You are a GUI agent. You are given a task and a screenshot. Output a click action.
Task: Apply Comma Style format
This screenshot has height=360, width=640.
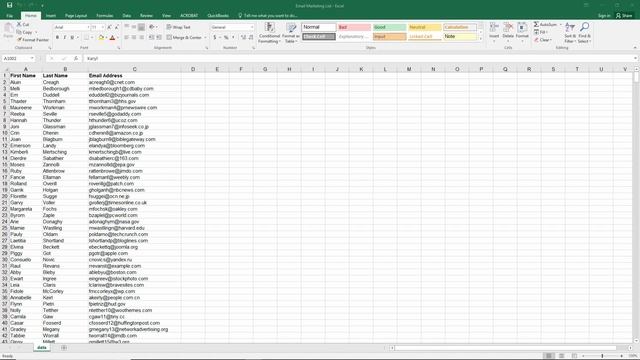233,38
